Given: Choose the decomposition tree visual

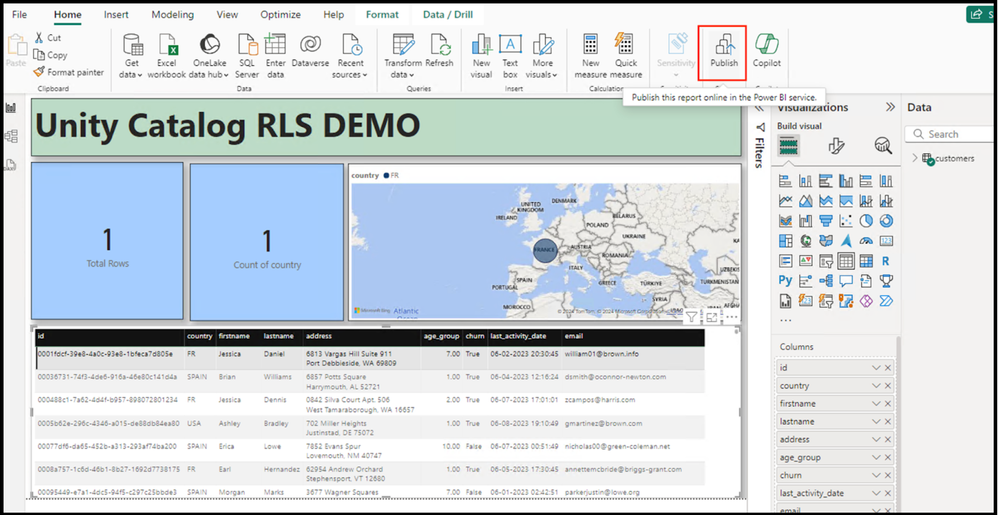Looking at the screenshot, I should tap(826, 280).
